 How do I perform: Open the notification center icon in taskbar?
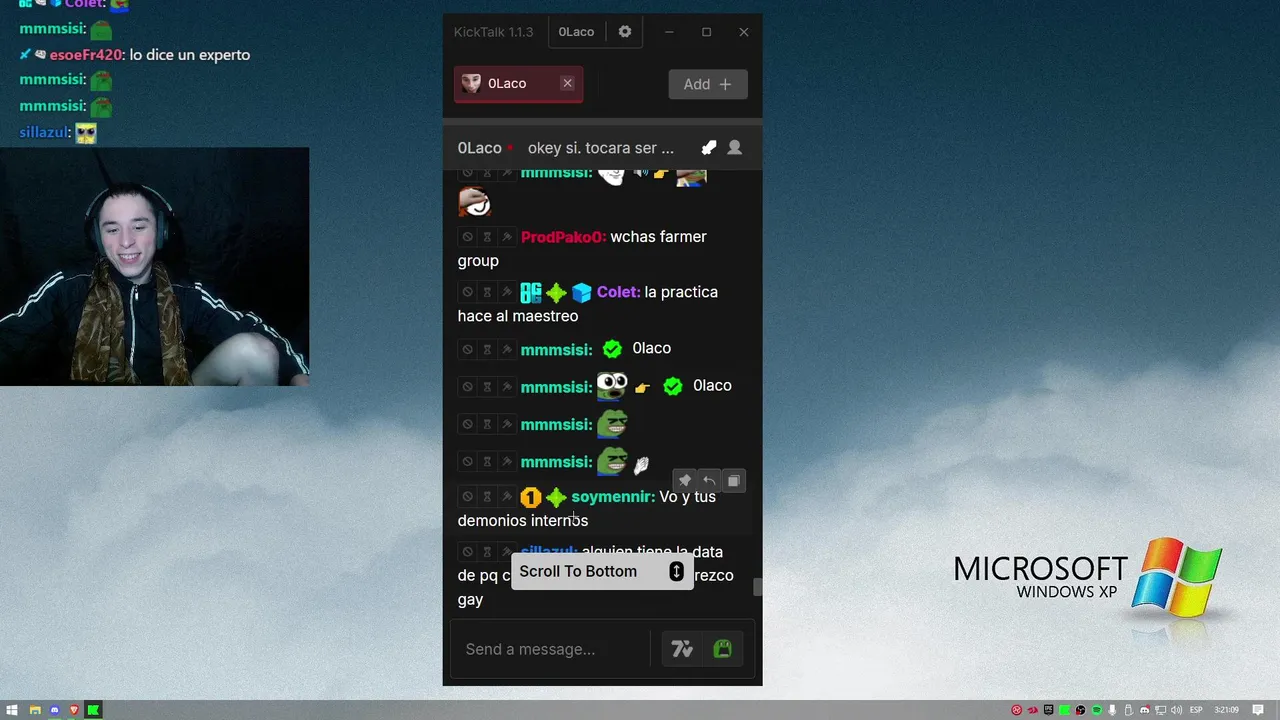click(x=1258, y=710)
